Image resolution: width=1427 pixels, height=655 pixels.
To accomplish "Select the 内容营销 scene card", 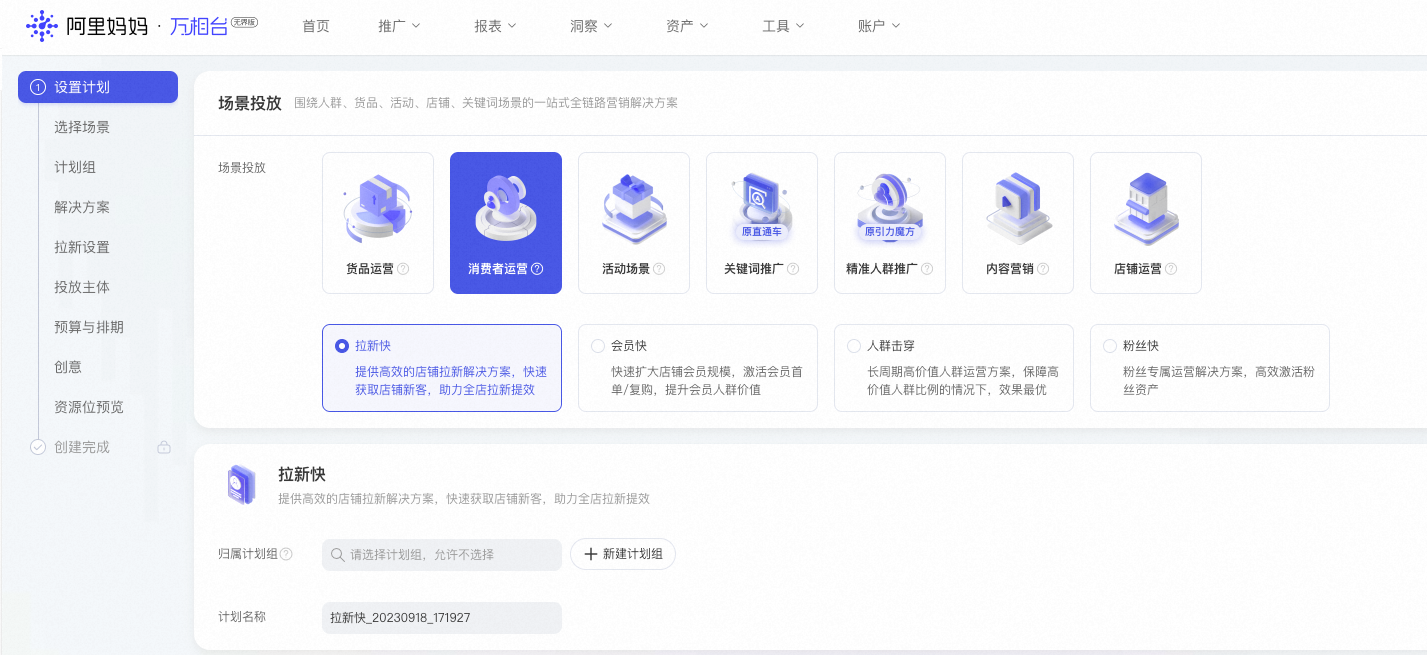I will (1018, 223).
